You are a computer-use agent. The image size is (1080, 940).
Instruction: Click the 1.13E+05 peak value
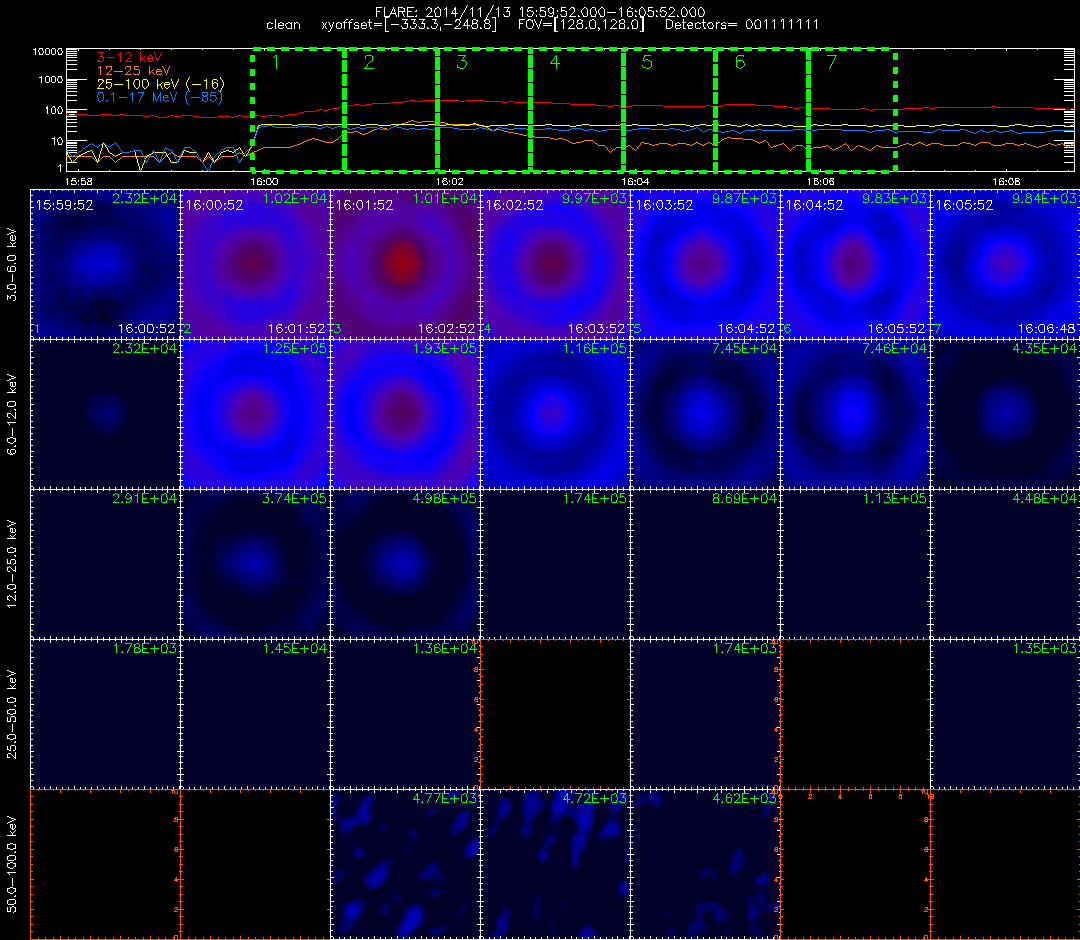[x=895, y=498]
